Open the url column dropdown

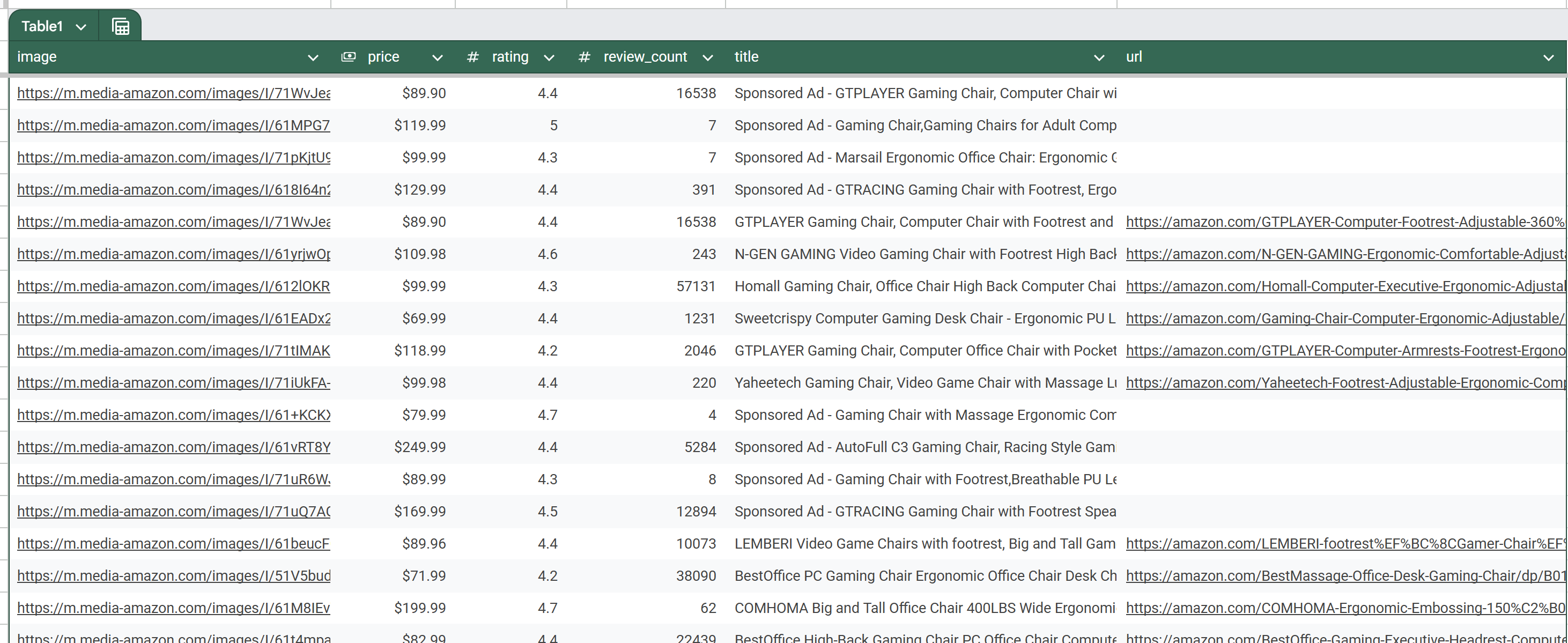pos(1549,58)
